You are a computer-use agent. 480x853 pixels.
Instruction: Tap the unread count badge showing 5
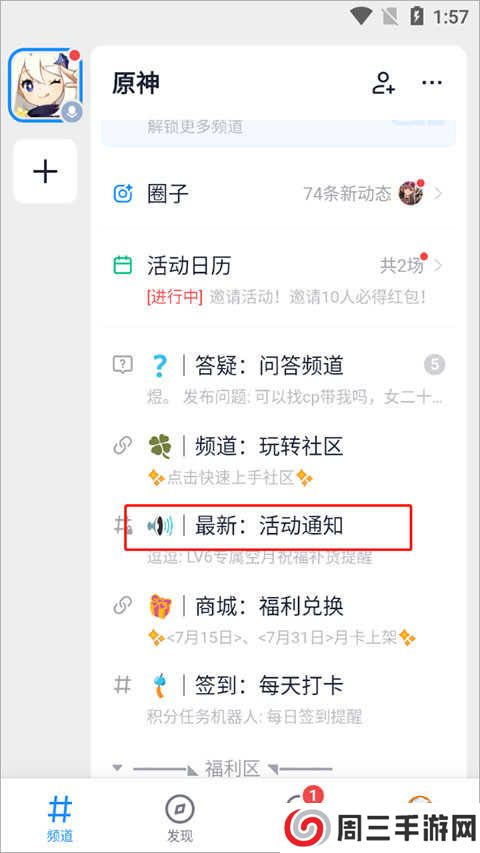tap(434, 364)
